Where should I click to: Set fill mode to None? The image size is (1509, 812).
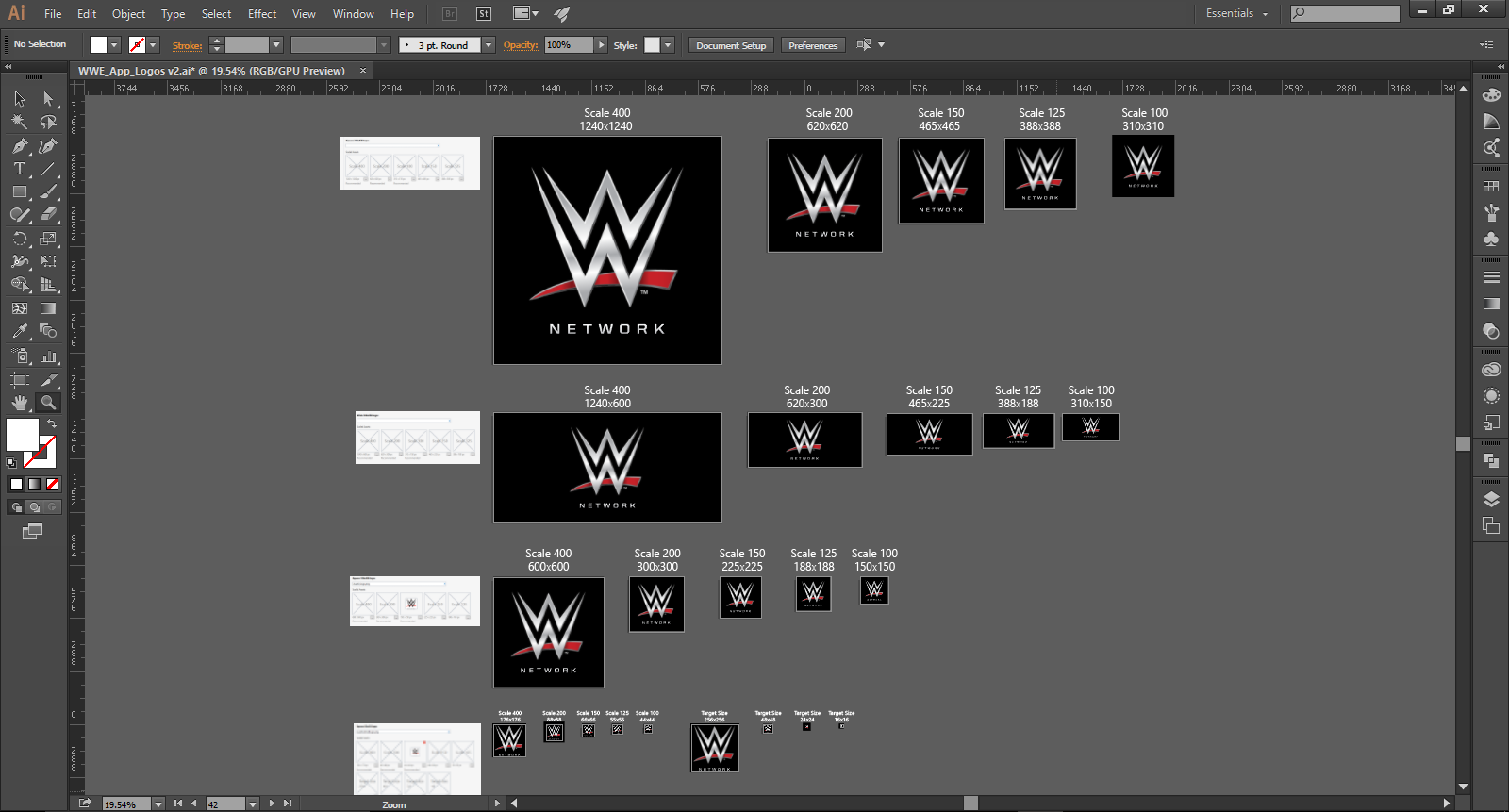[53, 484]
